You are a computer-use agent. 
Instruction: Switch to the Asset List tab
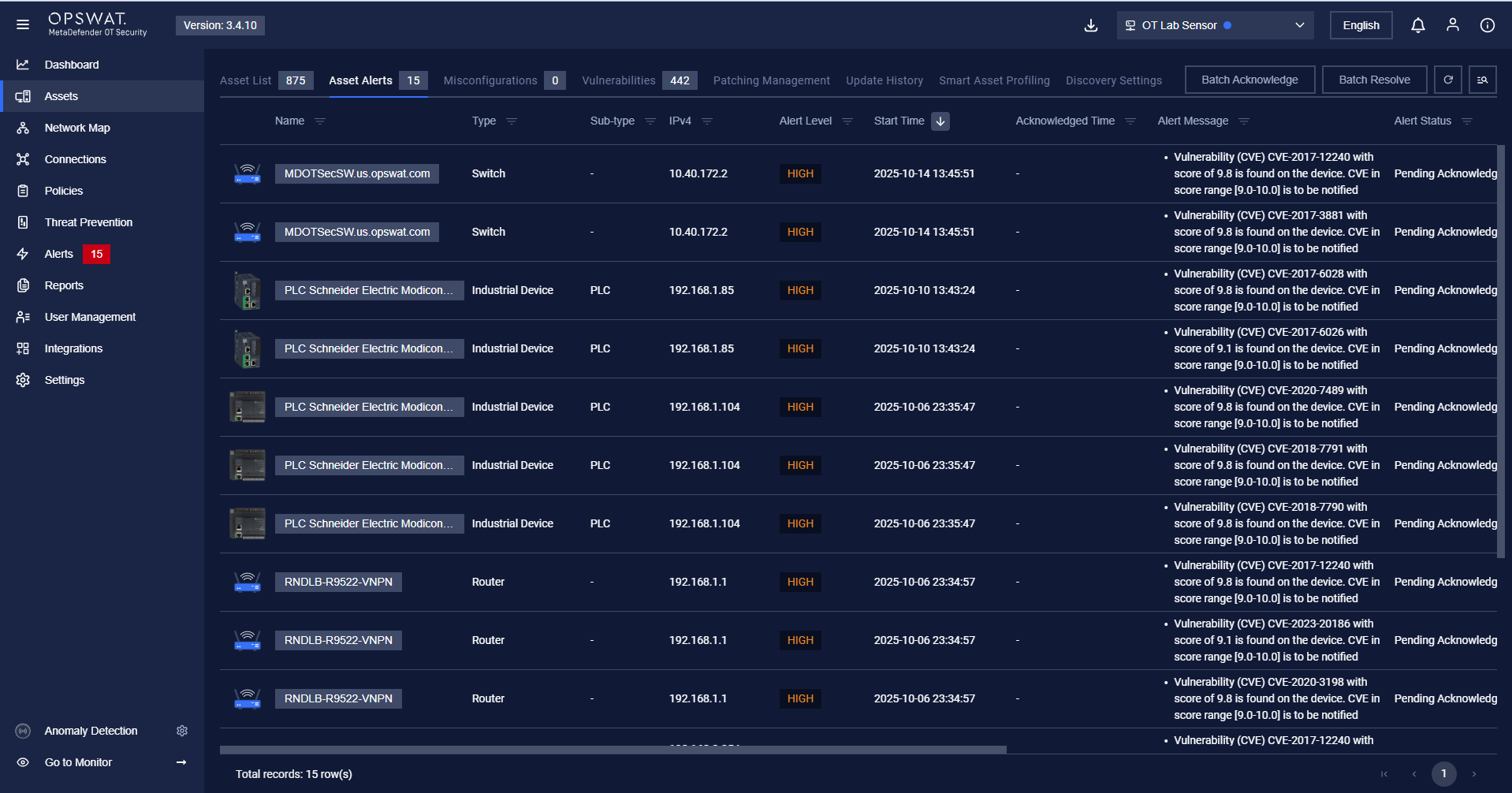[245, 80]
